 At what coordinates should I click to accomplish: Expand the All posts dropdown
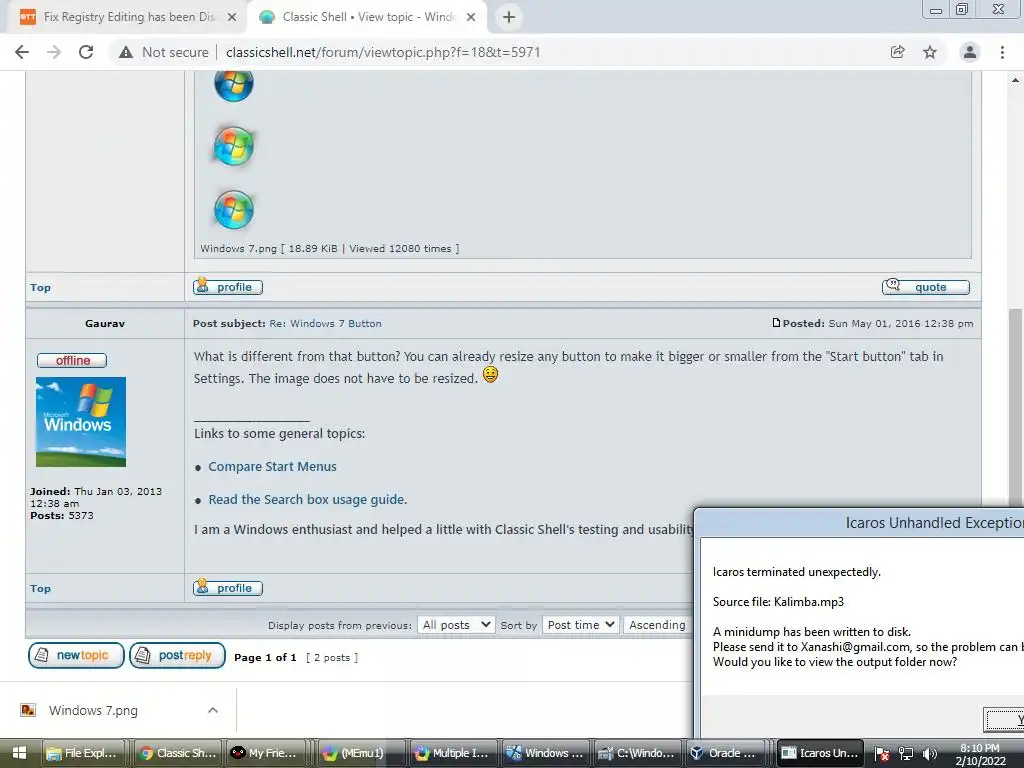(456, 625)
